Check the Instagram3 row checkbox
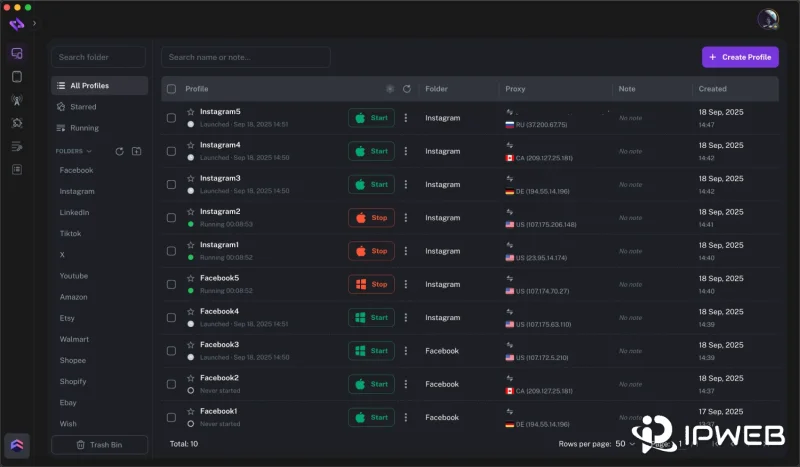 coord(171,184)
